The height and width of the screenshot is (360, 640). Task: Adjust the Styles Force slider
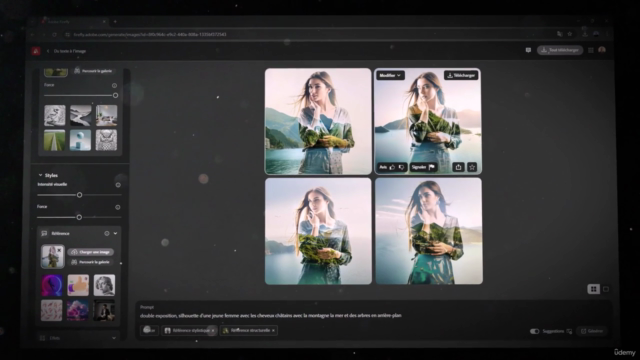pos(79,218)
